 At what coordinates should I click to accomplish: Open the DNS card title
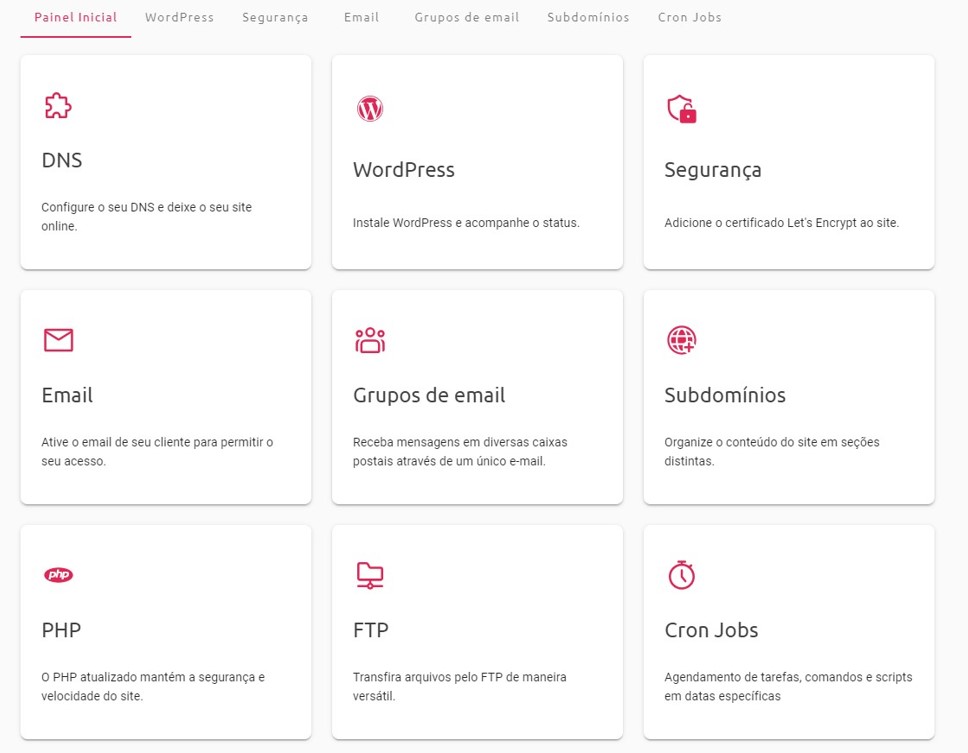(62, 160)
